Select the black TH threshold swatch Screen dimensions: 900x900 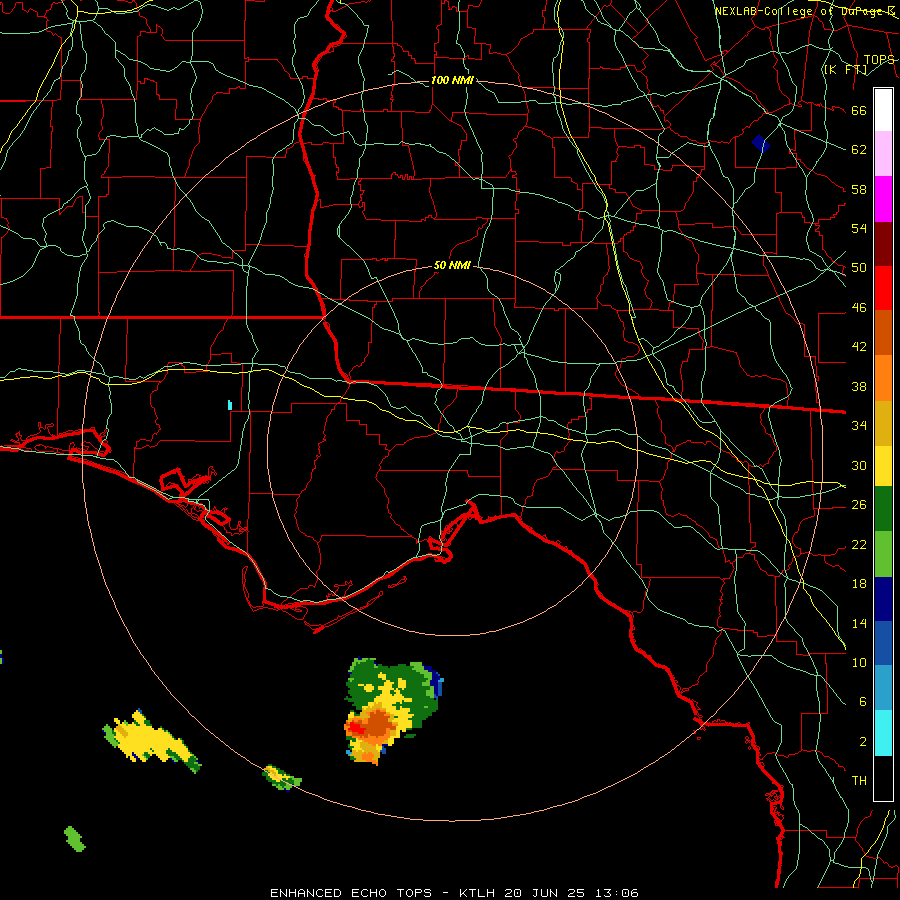click(883, 778)
